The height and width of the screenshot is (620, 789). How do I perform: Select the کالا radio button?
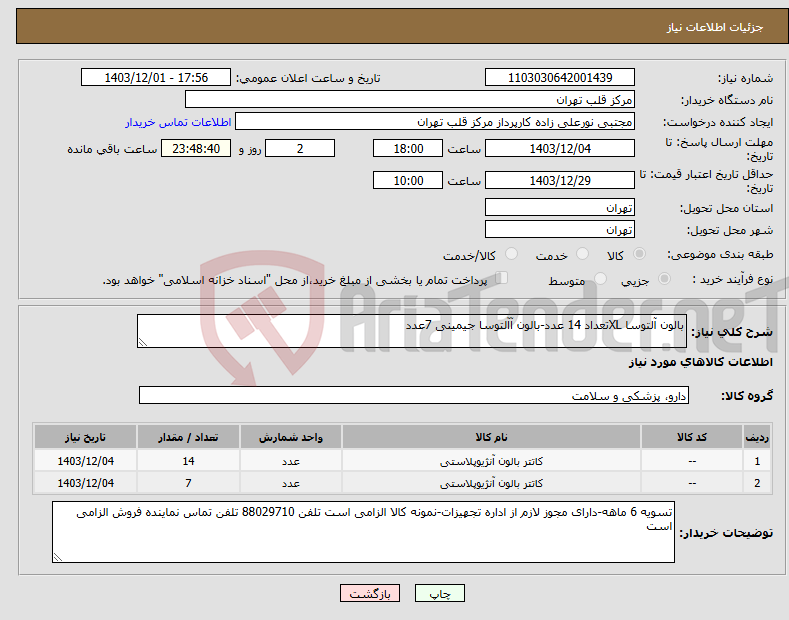(639, 254)
